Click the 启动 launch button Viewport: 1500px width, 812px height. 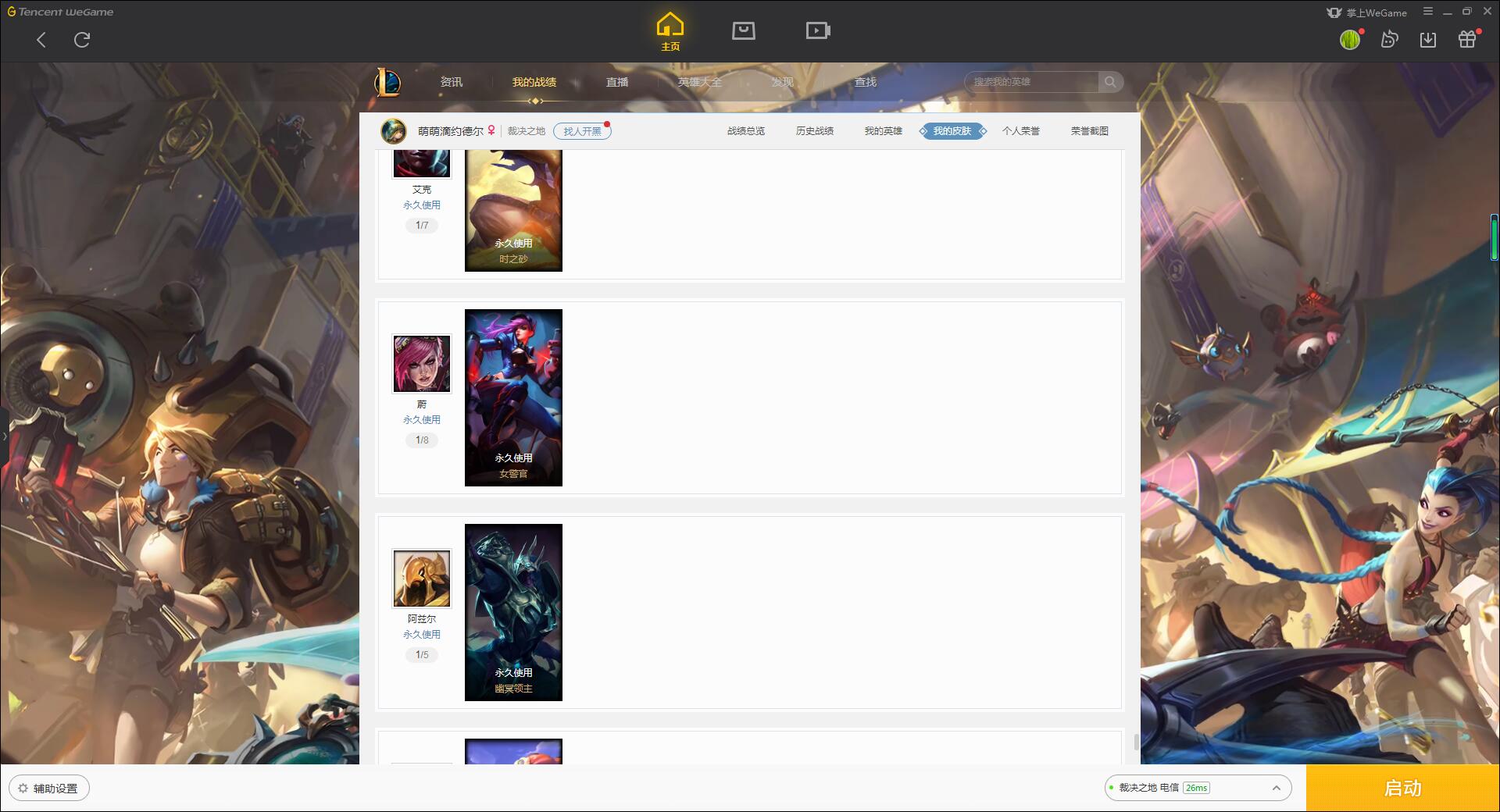(x=1403, y=789)
